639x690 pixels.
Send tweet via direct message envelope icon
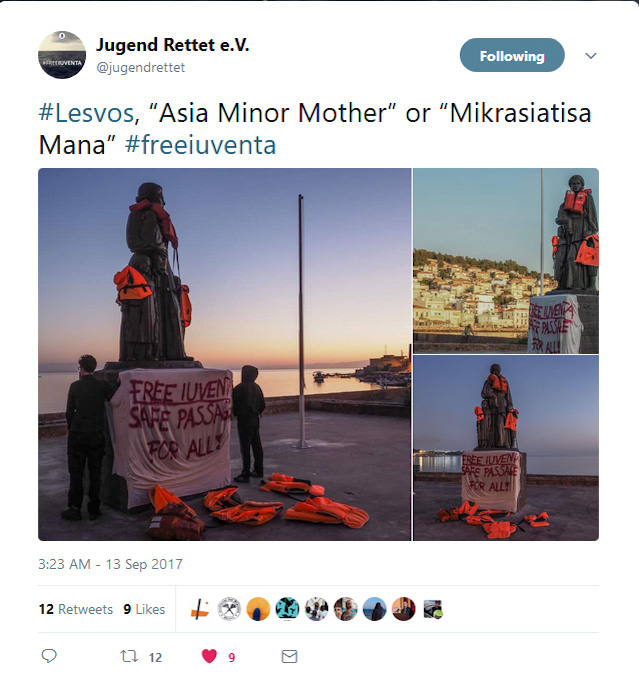289,656
